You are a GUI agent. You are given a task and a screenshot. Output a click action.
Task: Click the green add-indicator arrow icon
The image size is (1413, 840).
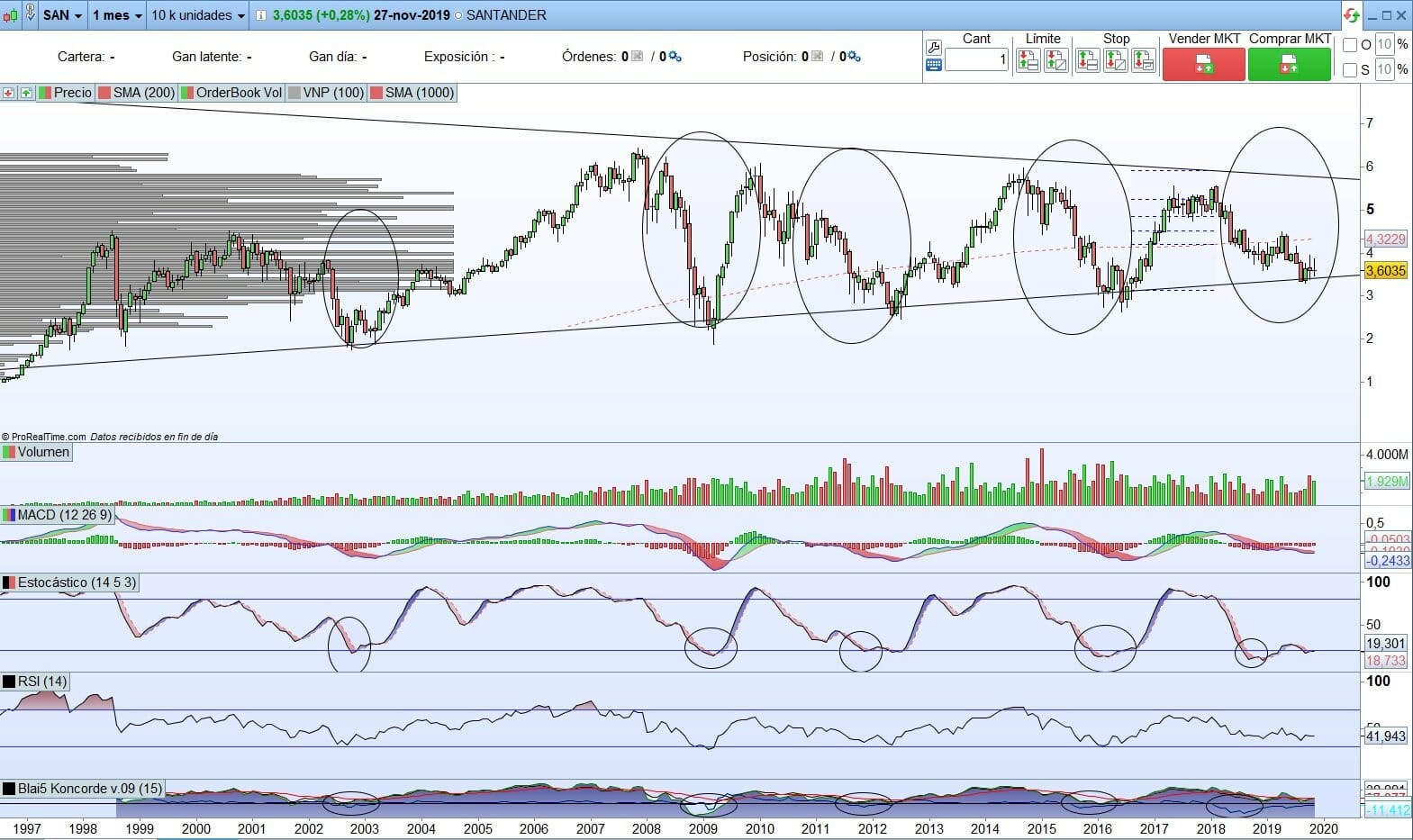tap(26, 93)
